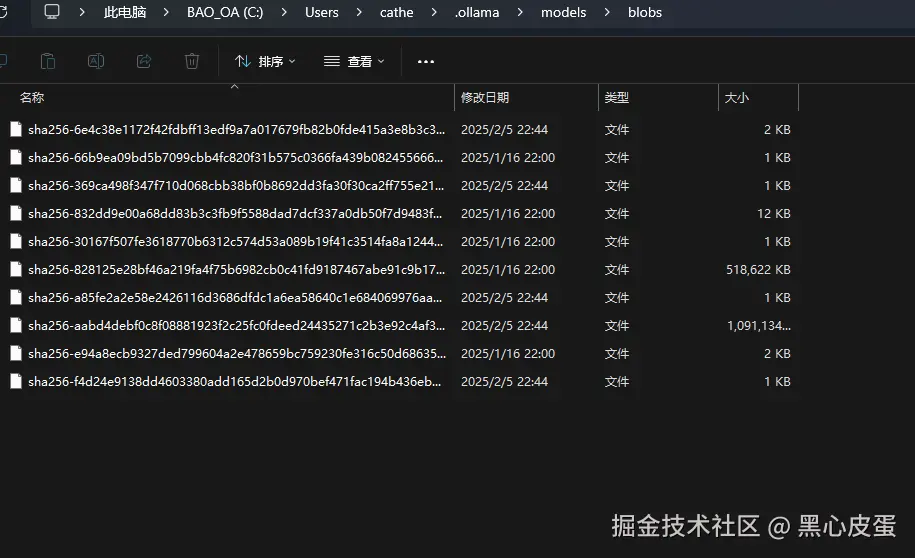Expand the chevron after models
The image size is (915, 558).
click(607, 12)
